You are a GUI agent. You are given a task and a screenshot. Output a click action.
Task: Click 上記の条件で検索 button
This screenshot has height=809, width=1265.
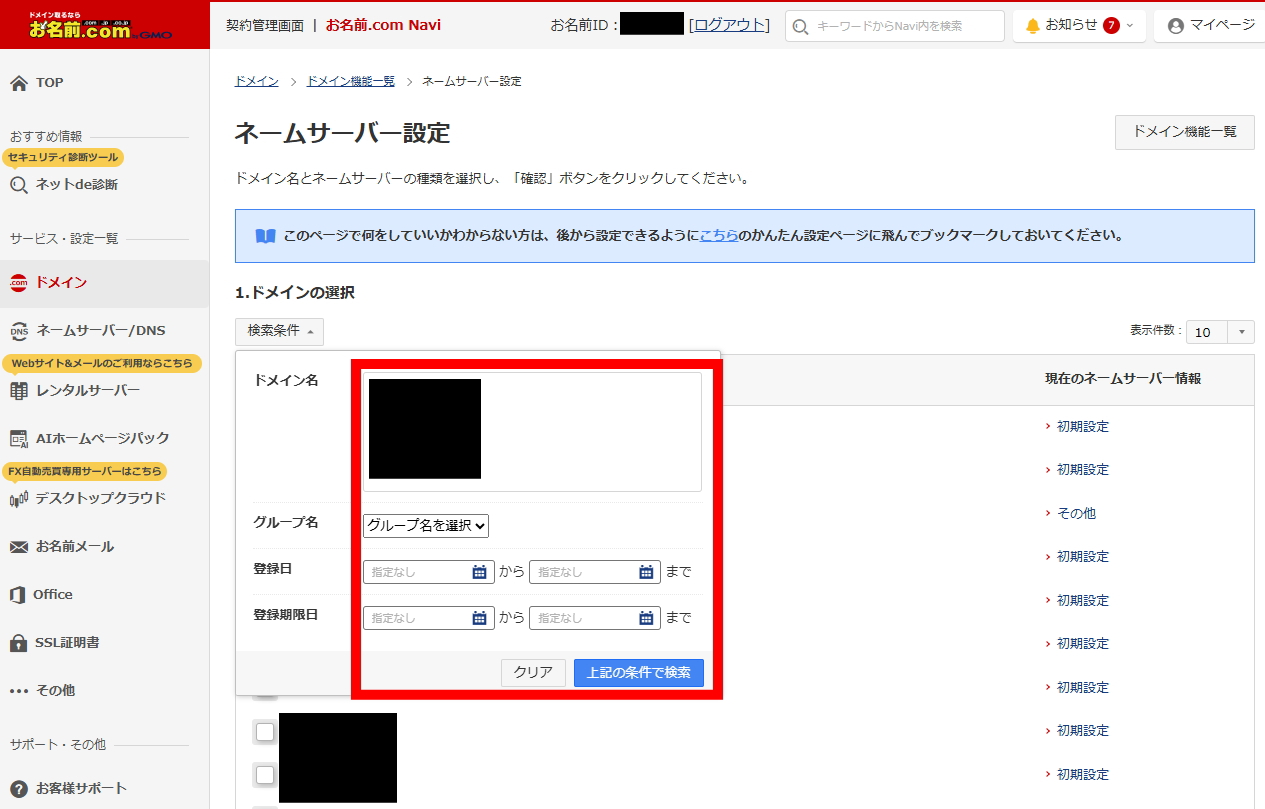[x=639, y=673]
